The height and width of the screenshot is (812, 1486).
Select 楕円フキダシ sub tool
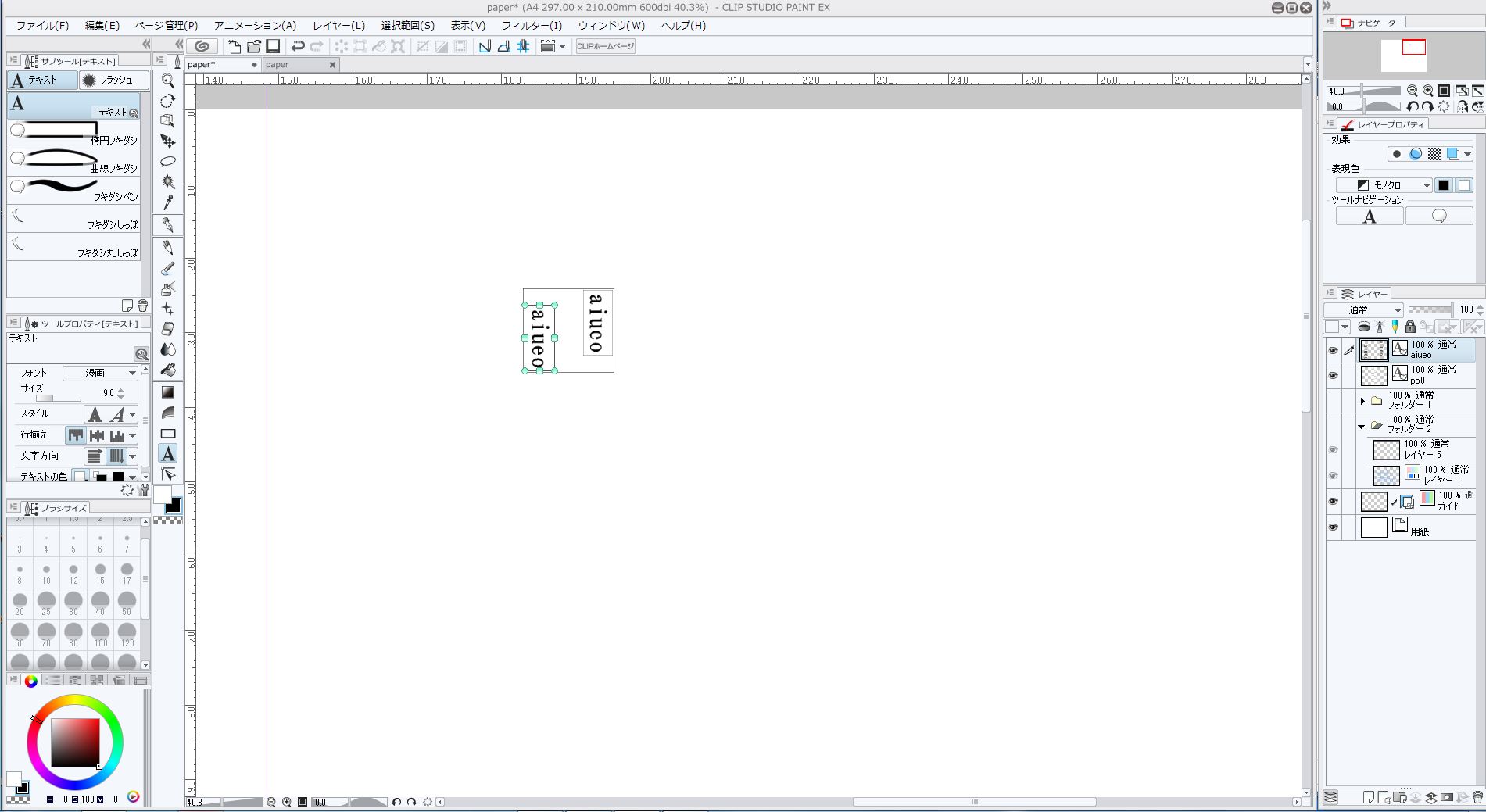coord(73,133)
